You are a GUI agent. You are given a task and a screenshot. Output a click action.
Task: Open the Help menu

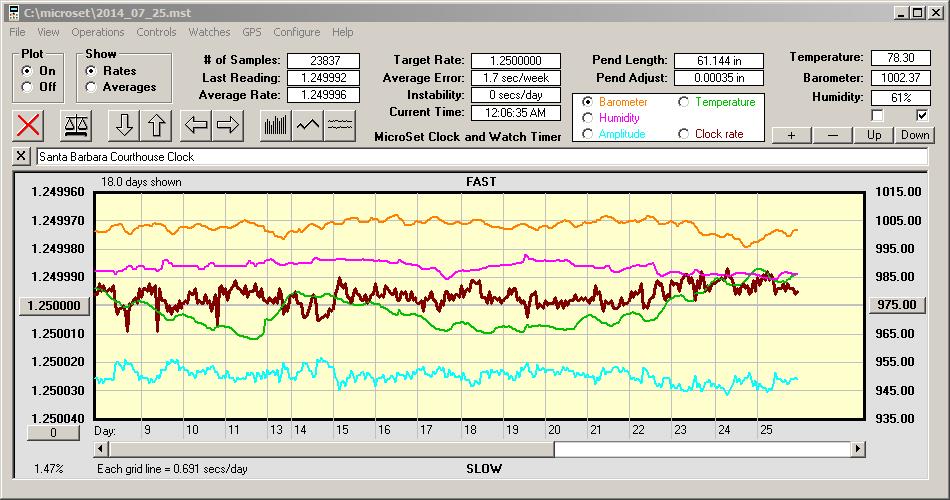pyautogui.click(x=342, y=32)
